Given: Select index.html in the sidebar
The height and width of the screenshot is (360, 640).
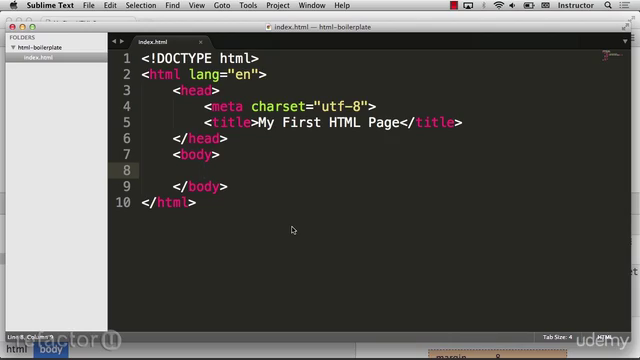Looking at the screenshot, I should coord(38,58).
